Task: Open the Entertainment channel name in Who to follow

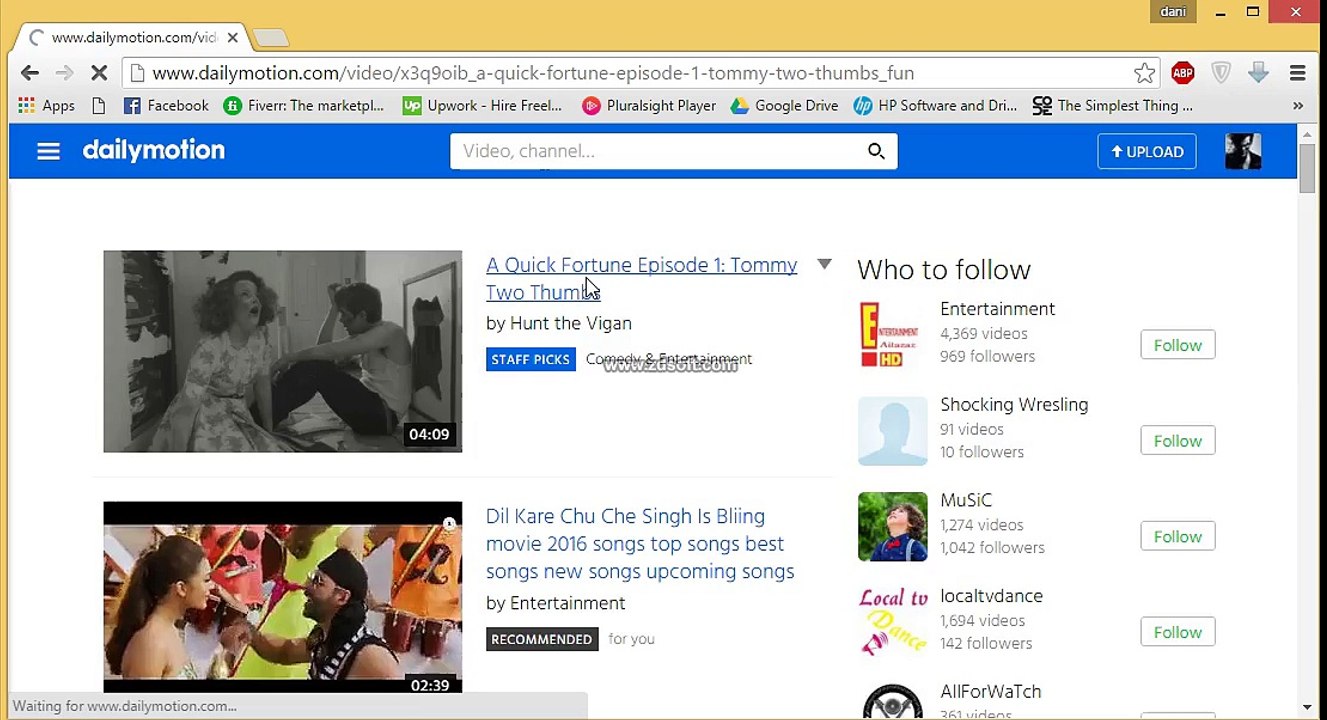Action: point(997,309)
